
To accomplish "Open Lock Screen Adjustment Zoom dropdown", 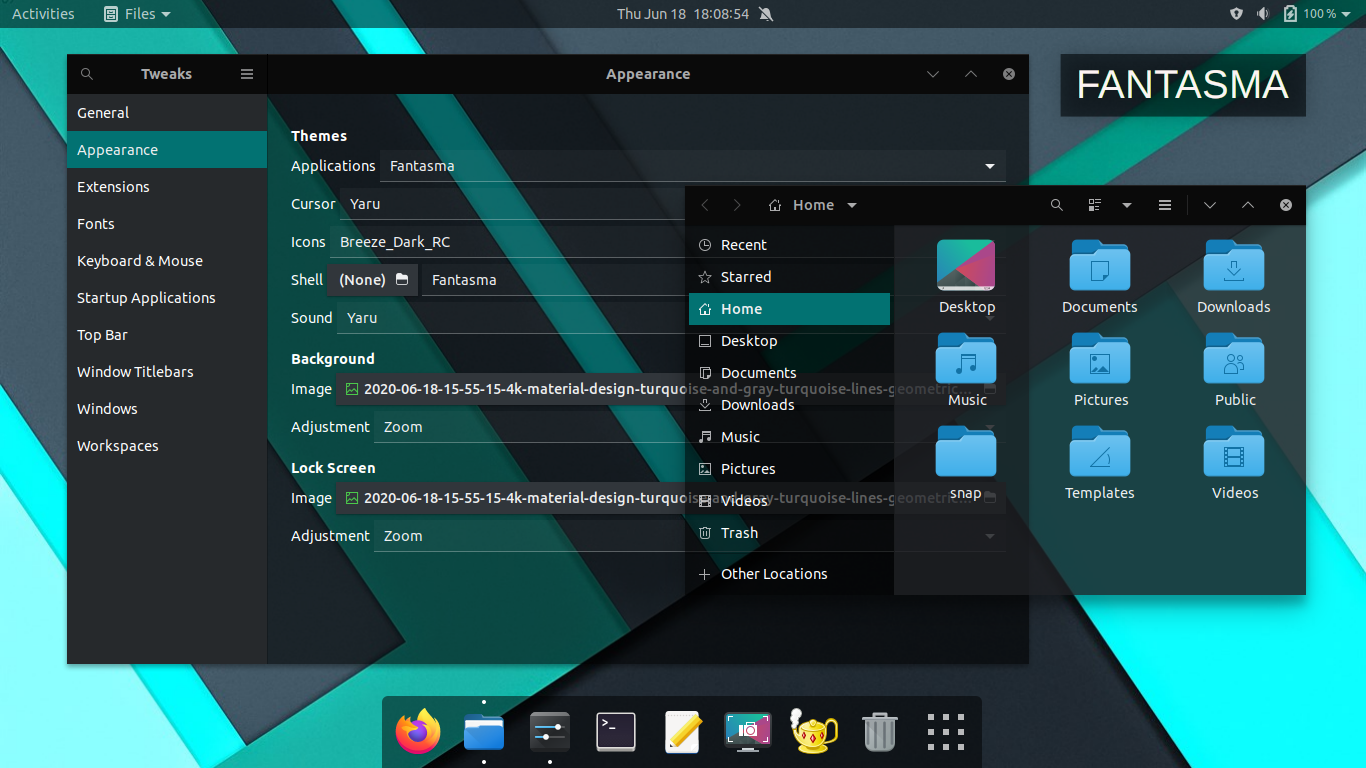I will tap(690, 536).
